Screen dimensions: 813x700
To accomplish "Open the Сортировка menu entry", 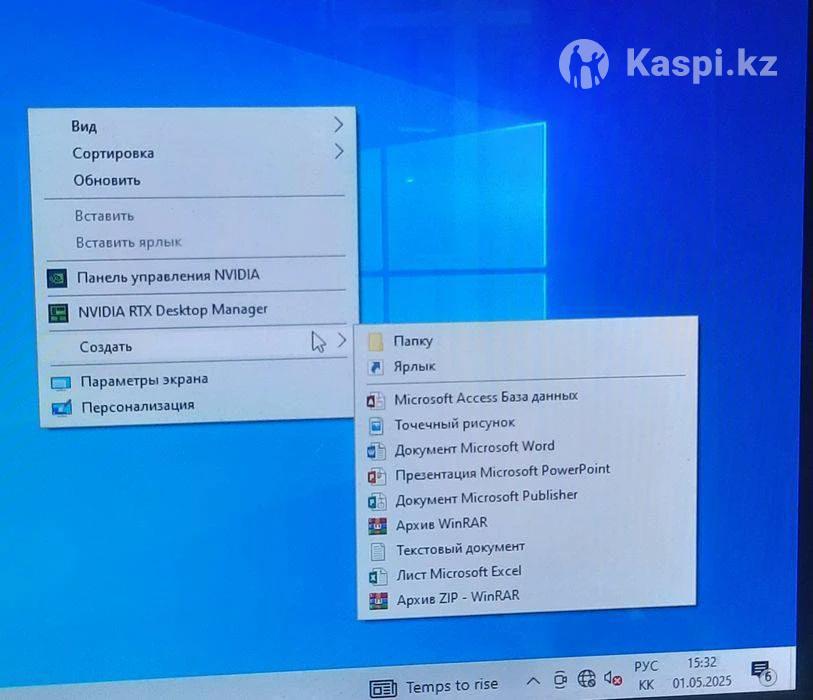I will [x=193, y=153].
